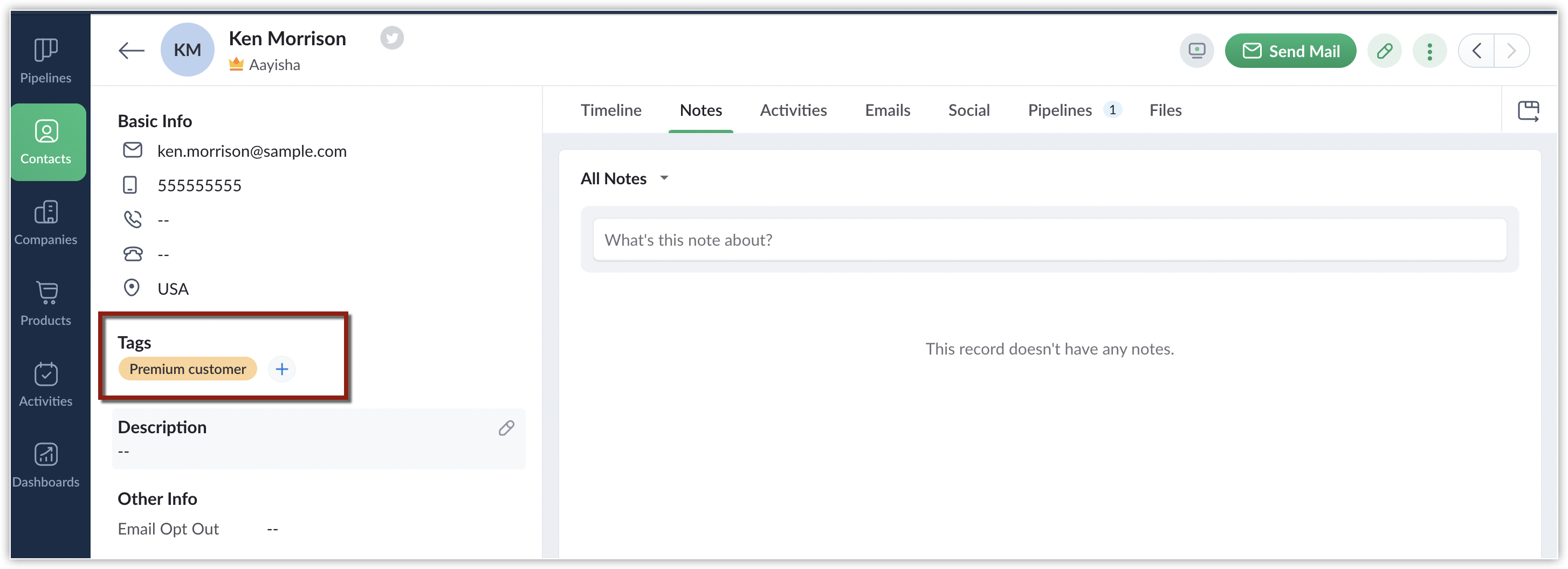The image size is (1568, 569).
Task: Expand the All Notes filter dropdown
Action: (624, 178)
